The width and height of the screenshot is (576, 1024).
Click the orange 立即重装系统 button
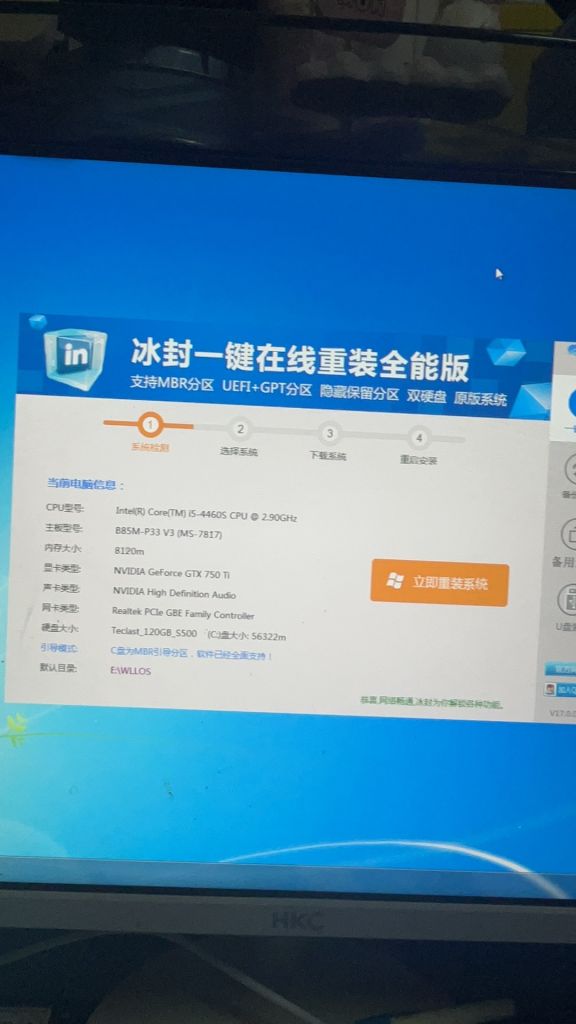click(x=440, y=583)
